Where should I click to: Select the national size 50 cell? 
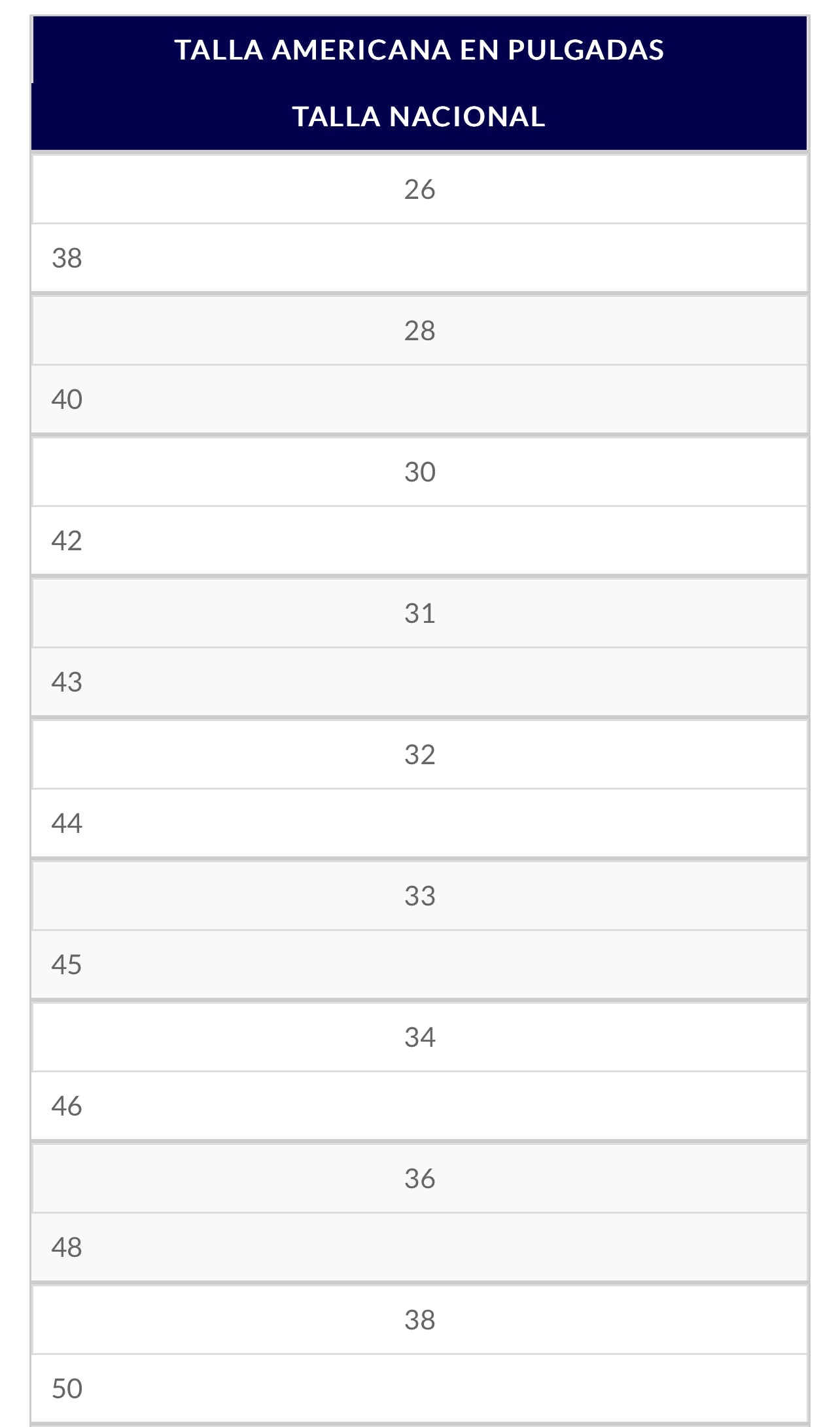click(67, 1388)
